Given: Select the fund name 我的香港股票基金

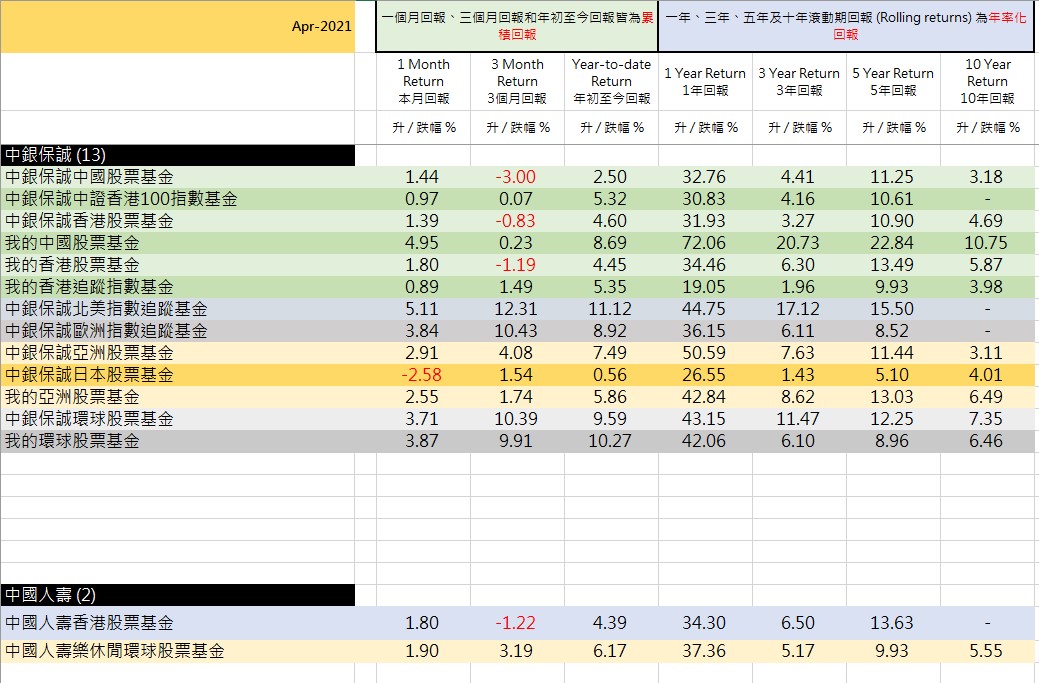Looking at the screenshot, I should pos(72,265).
